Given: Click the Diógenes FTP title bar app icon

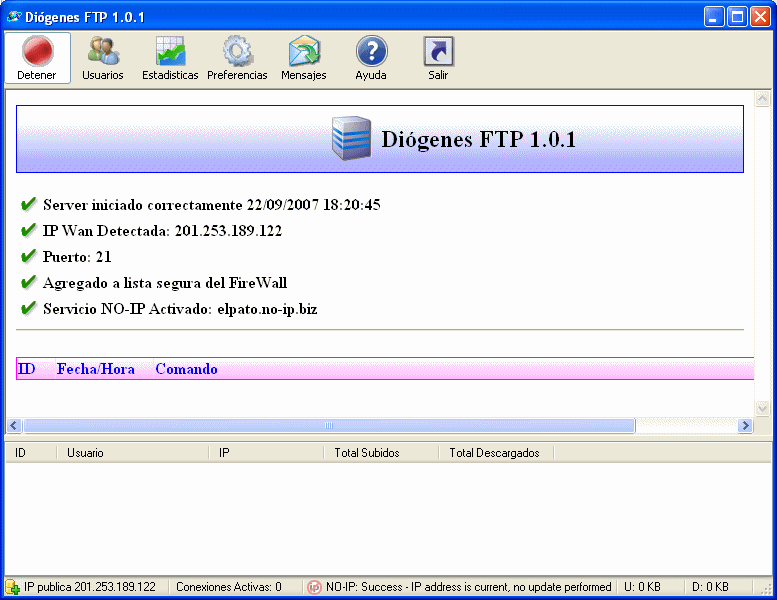Looking at the screenshot, I should [x=14, y=16].
